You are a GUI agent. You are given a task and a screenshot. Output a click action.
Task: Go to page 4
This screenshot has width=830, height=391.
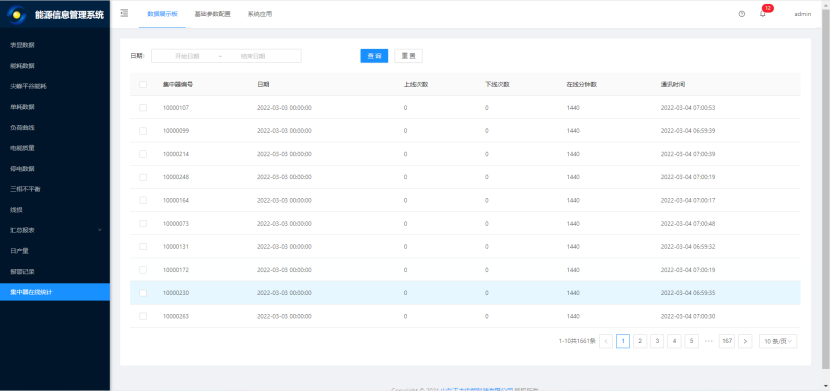pos(674,341)
